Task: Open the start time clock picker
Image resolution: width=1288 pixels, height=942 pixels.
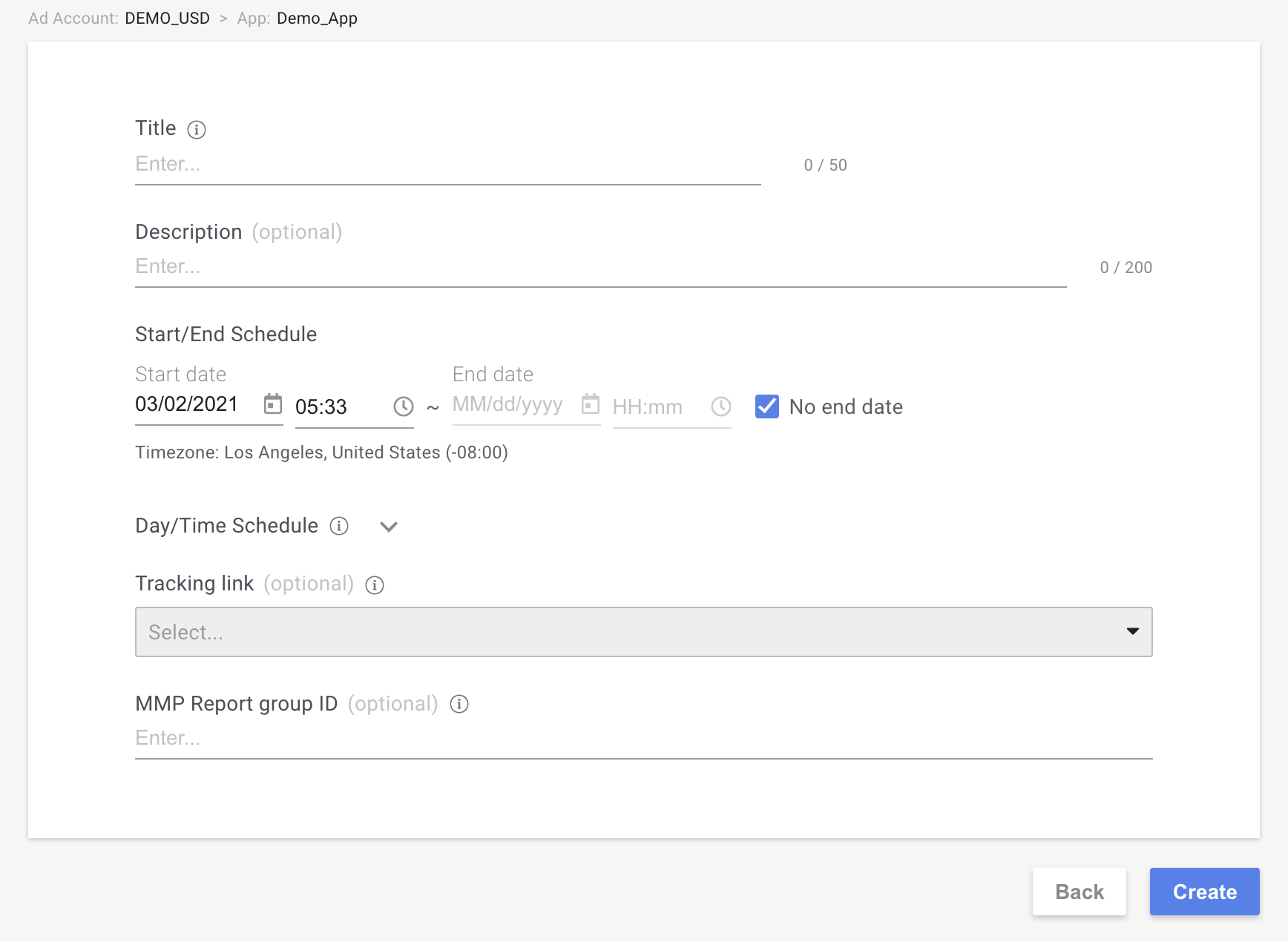Action: 403,406
